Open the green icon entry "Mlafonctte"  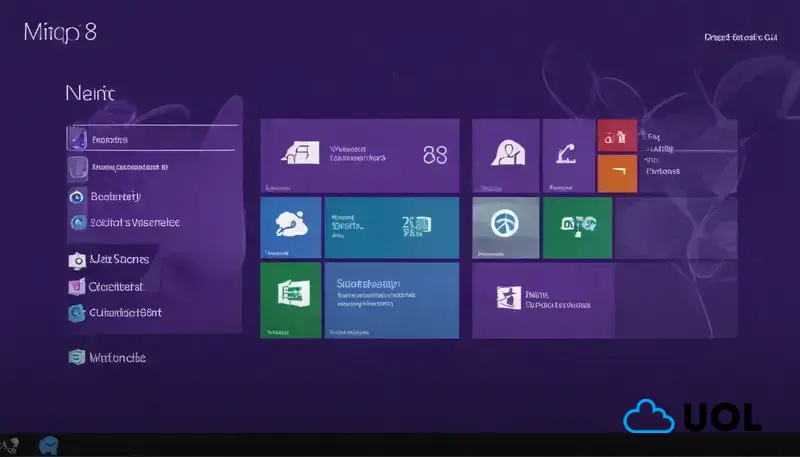[107, 358]
